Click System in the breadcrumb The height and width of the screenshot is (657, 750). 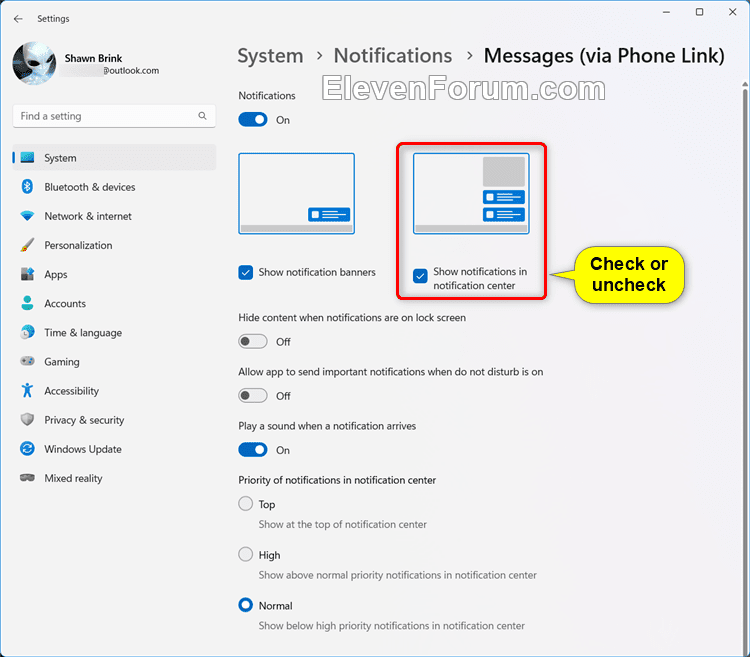[270, 56]
